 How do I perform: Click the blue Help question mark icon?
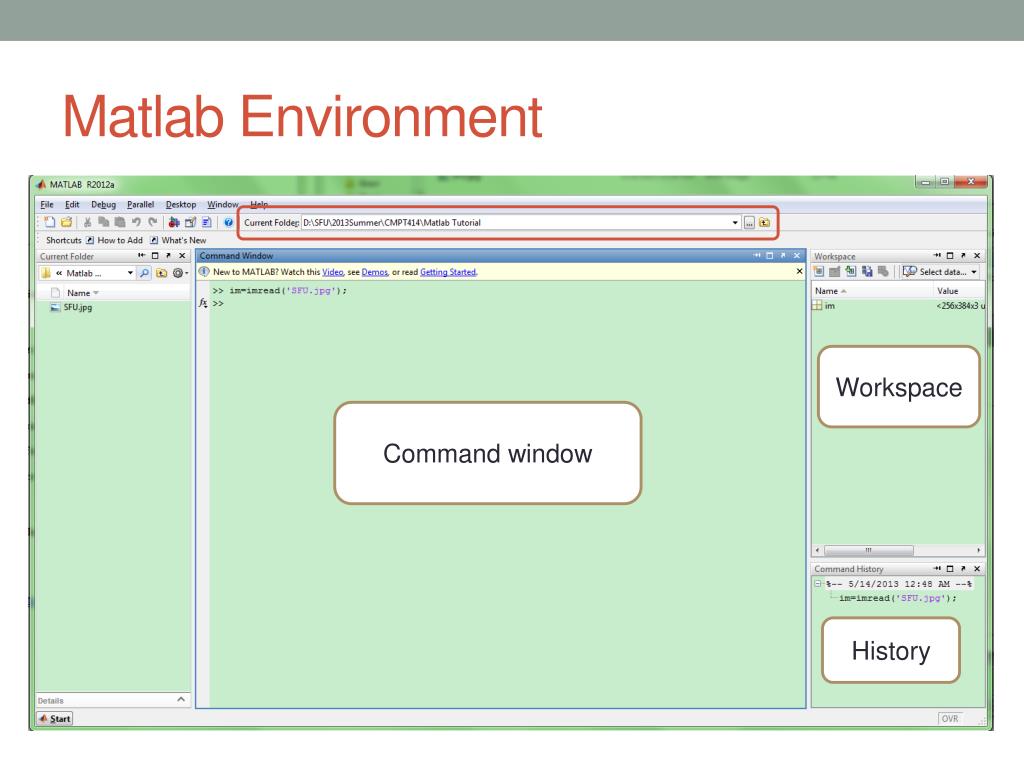[228, 223]
